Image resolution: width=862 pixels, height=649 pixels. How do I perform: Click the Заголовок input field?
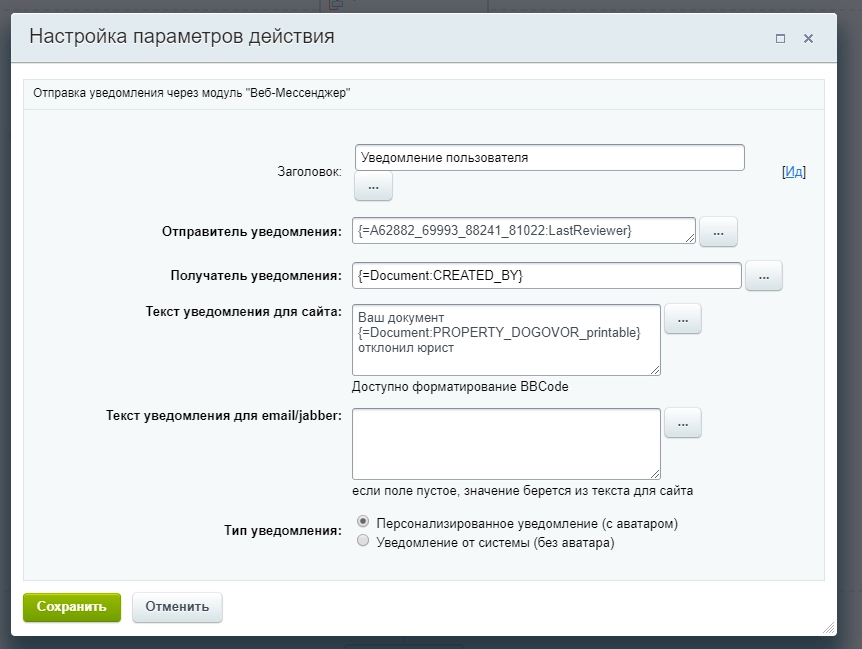point(550,157)
